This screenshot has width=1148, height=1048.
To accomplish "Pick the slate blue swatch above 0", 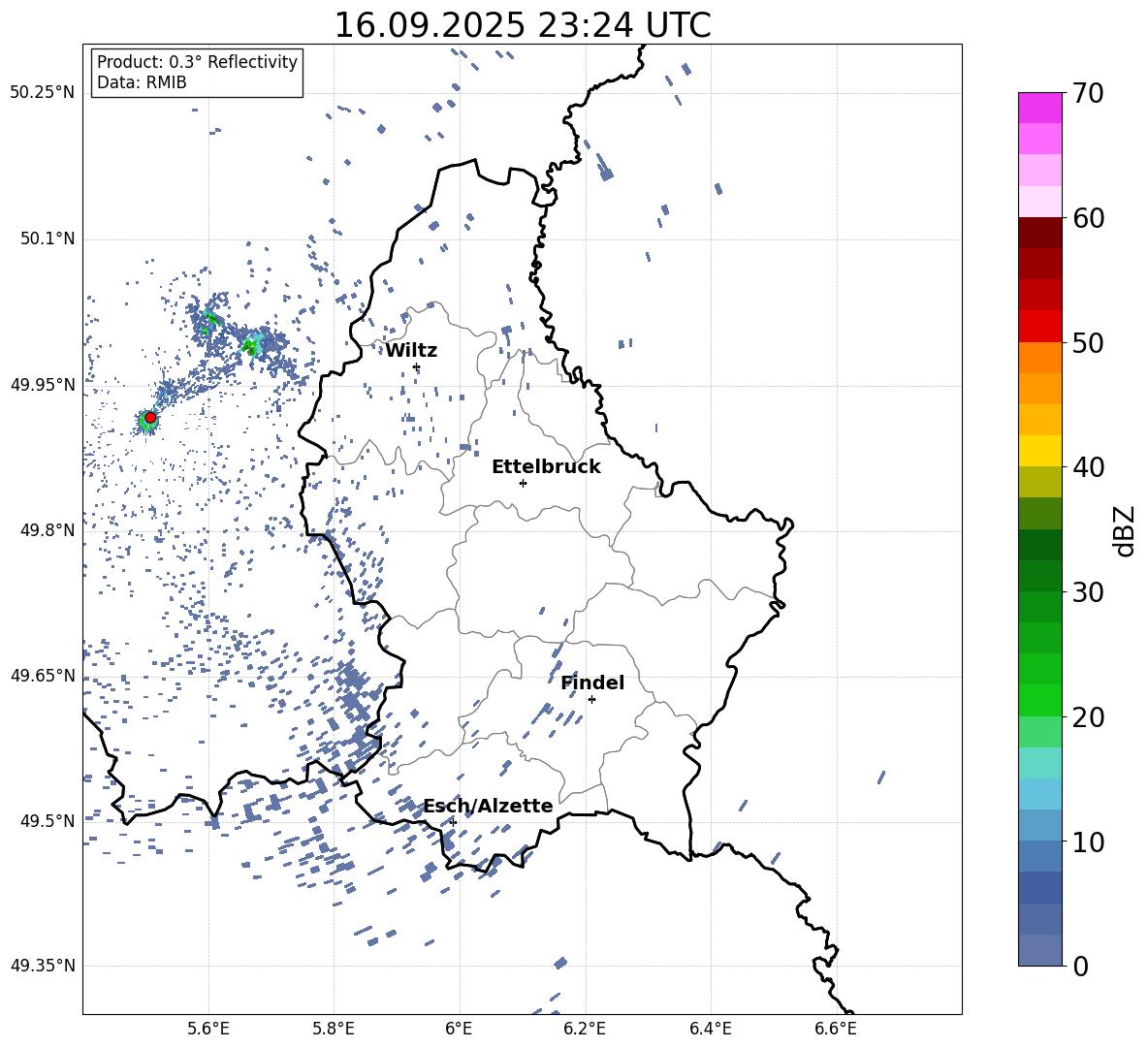I will point(1039,950).
